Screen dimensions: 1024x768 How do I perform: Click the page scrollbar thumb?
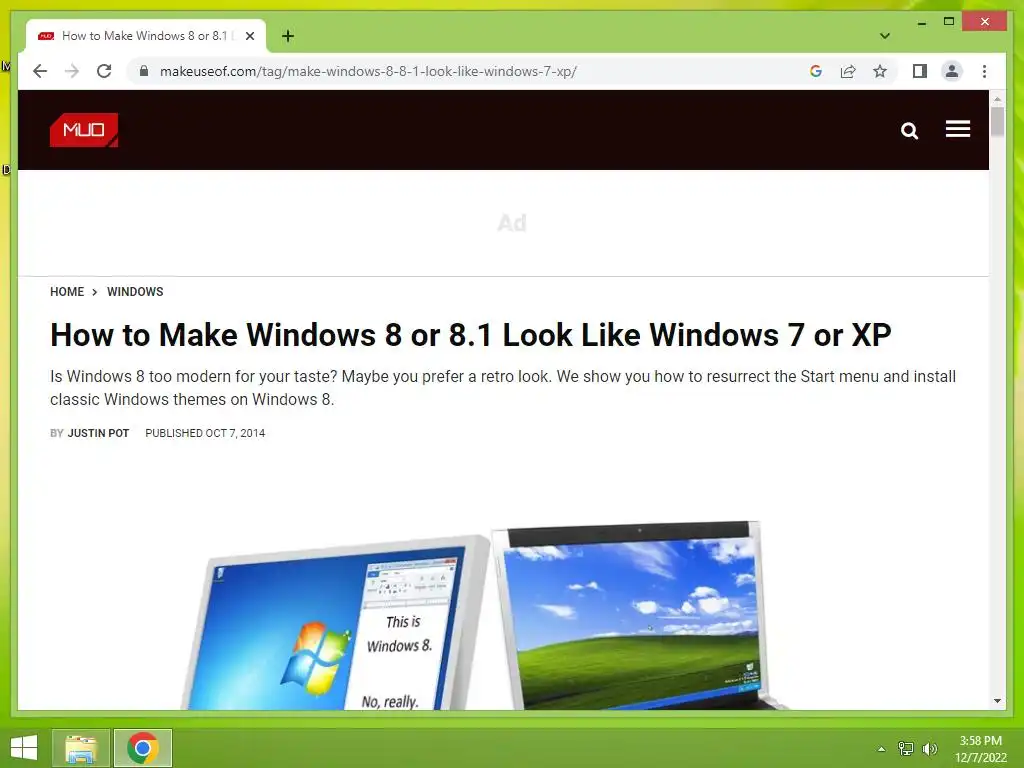pyautogui.click(x=997, y=121)
